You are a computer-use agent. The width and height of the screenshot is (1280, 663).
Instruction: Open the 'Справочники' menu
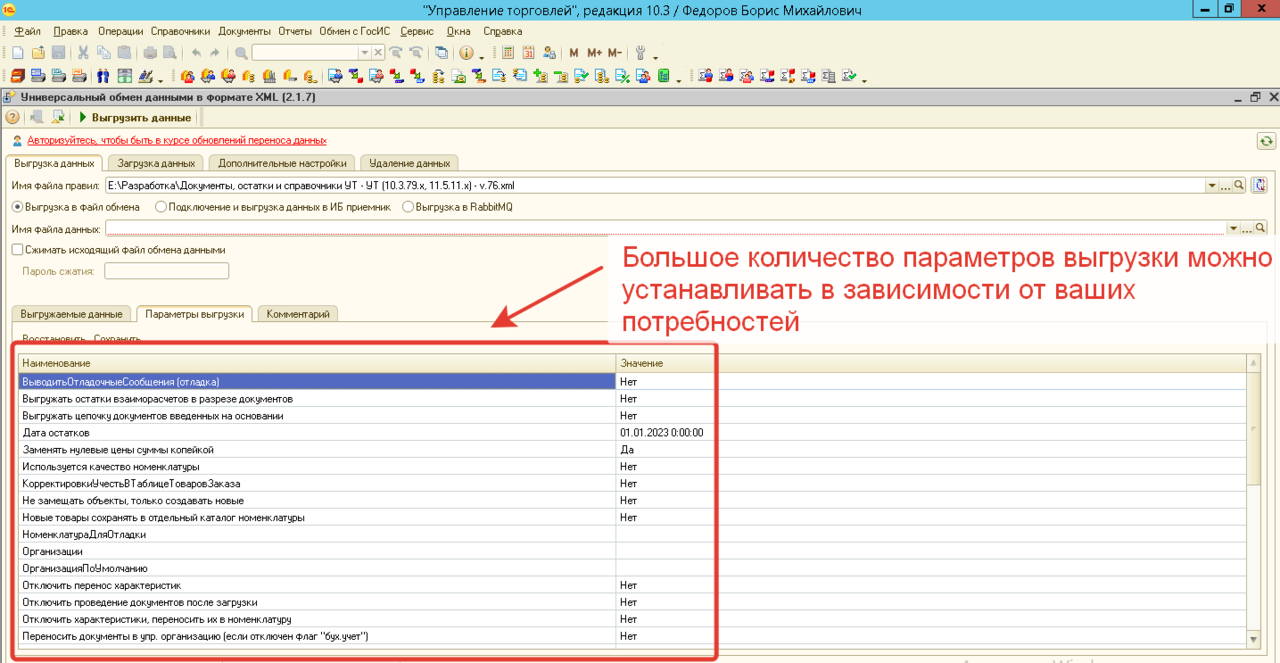click(x=181, y=31)
